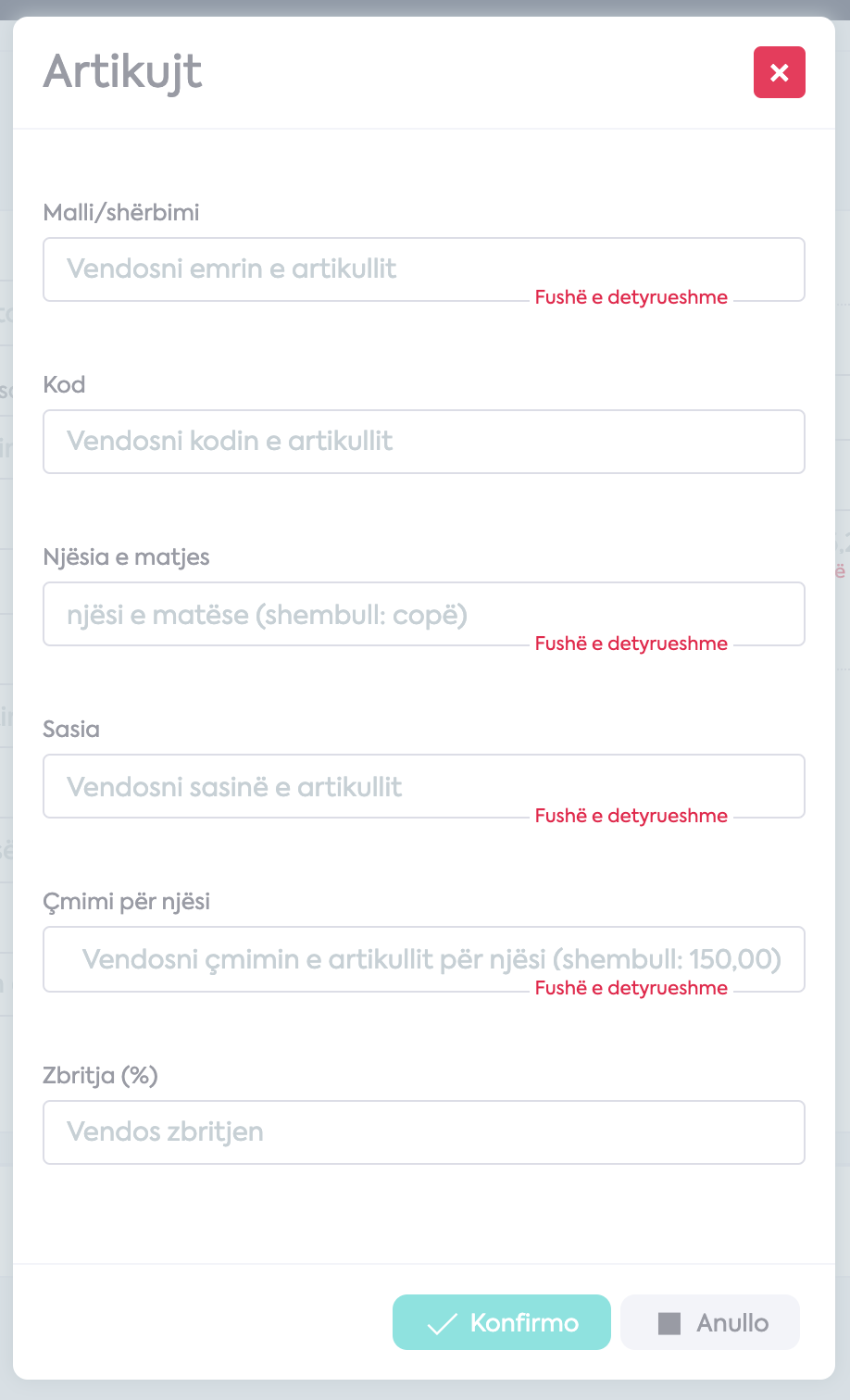Click the required-field error under Malli/shërbimi

pos(631,297)
